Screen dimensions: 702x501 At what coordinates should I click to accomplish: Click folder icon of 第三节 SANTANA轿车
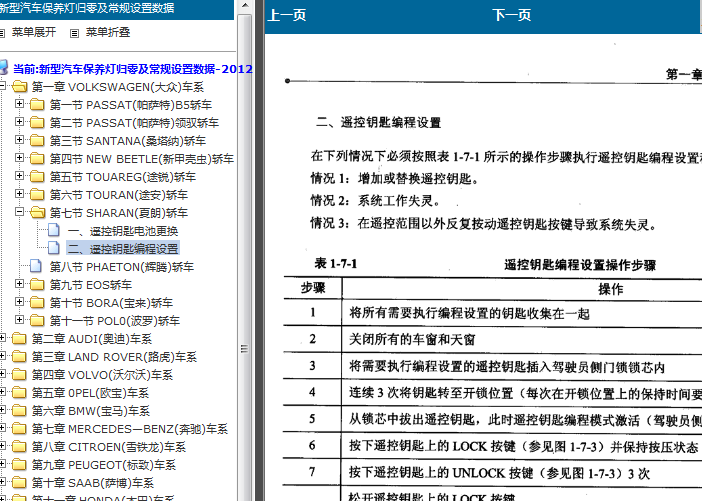(37, 140)
